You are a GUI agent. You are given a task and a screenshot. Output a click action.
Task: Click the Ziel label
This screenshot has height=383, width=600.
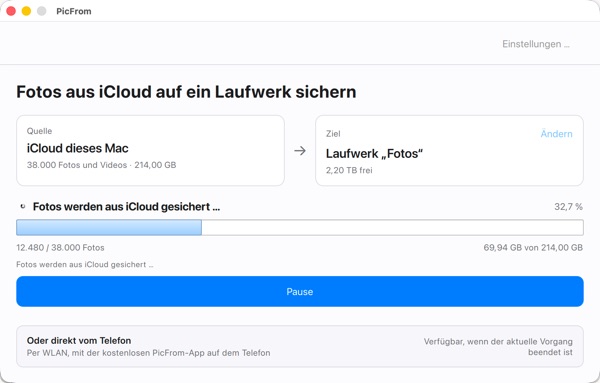coord(333,134)
